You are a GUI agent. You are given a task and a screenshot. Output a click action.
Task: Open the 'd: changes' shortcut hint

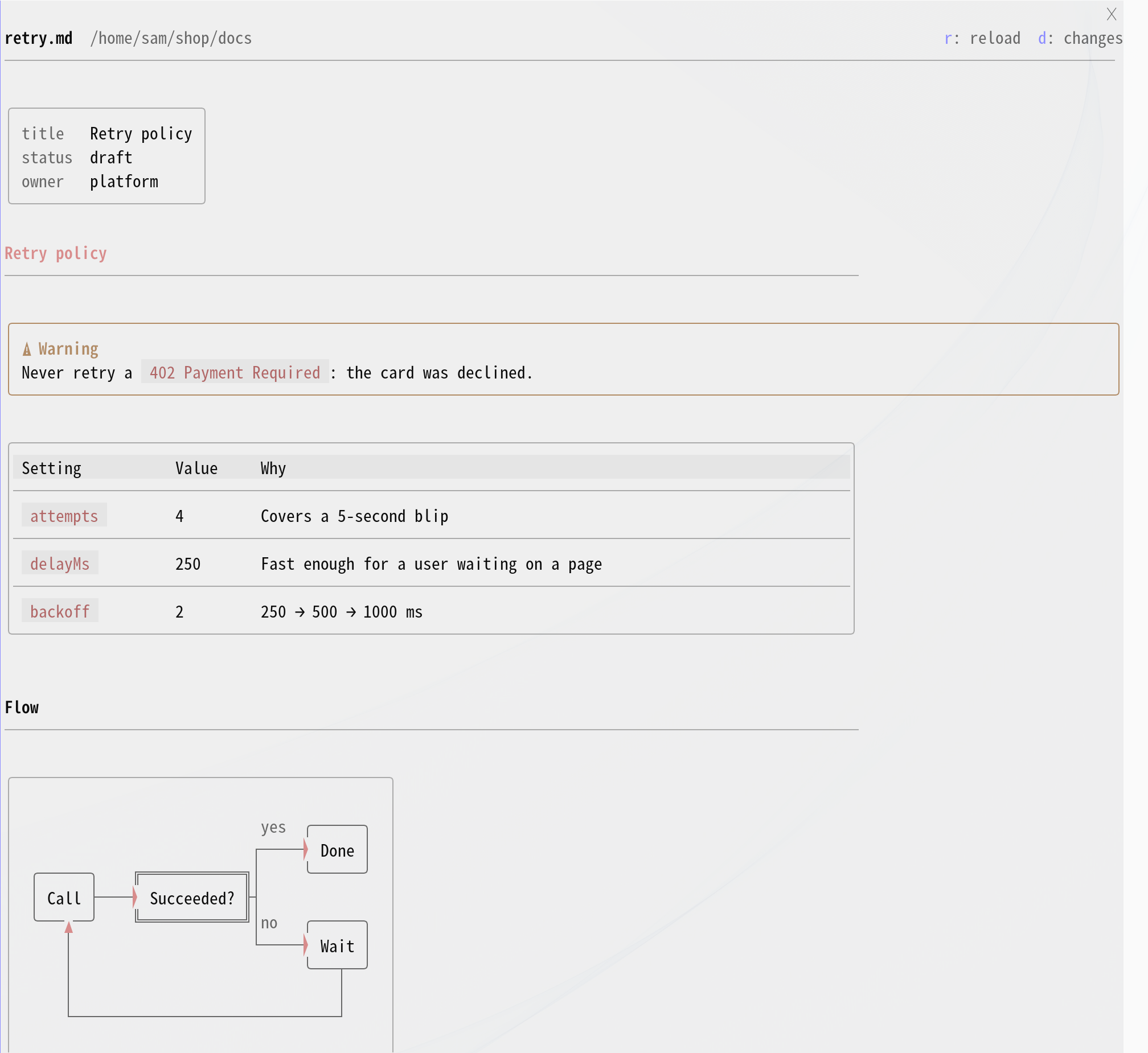1080,38
